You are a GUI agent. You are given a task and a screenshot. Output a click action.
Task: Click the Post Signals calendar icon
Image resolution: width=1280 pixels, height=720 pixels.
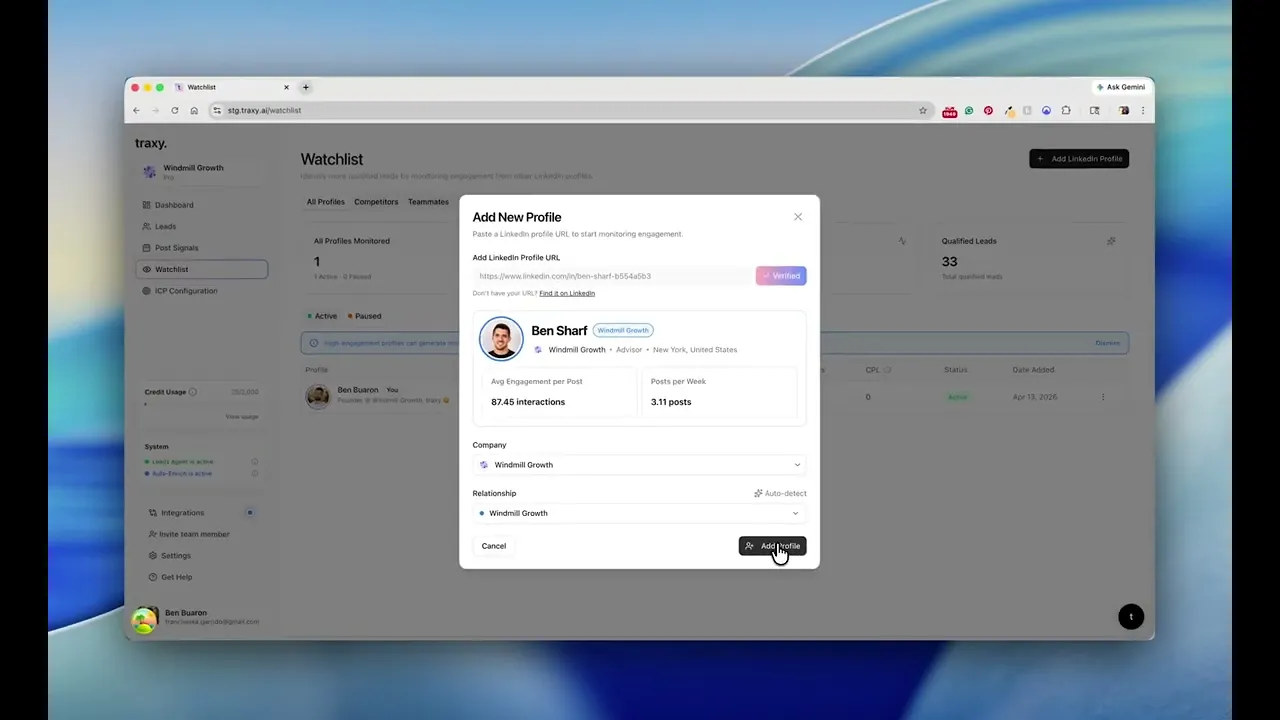click(147, 248)
